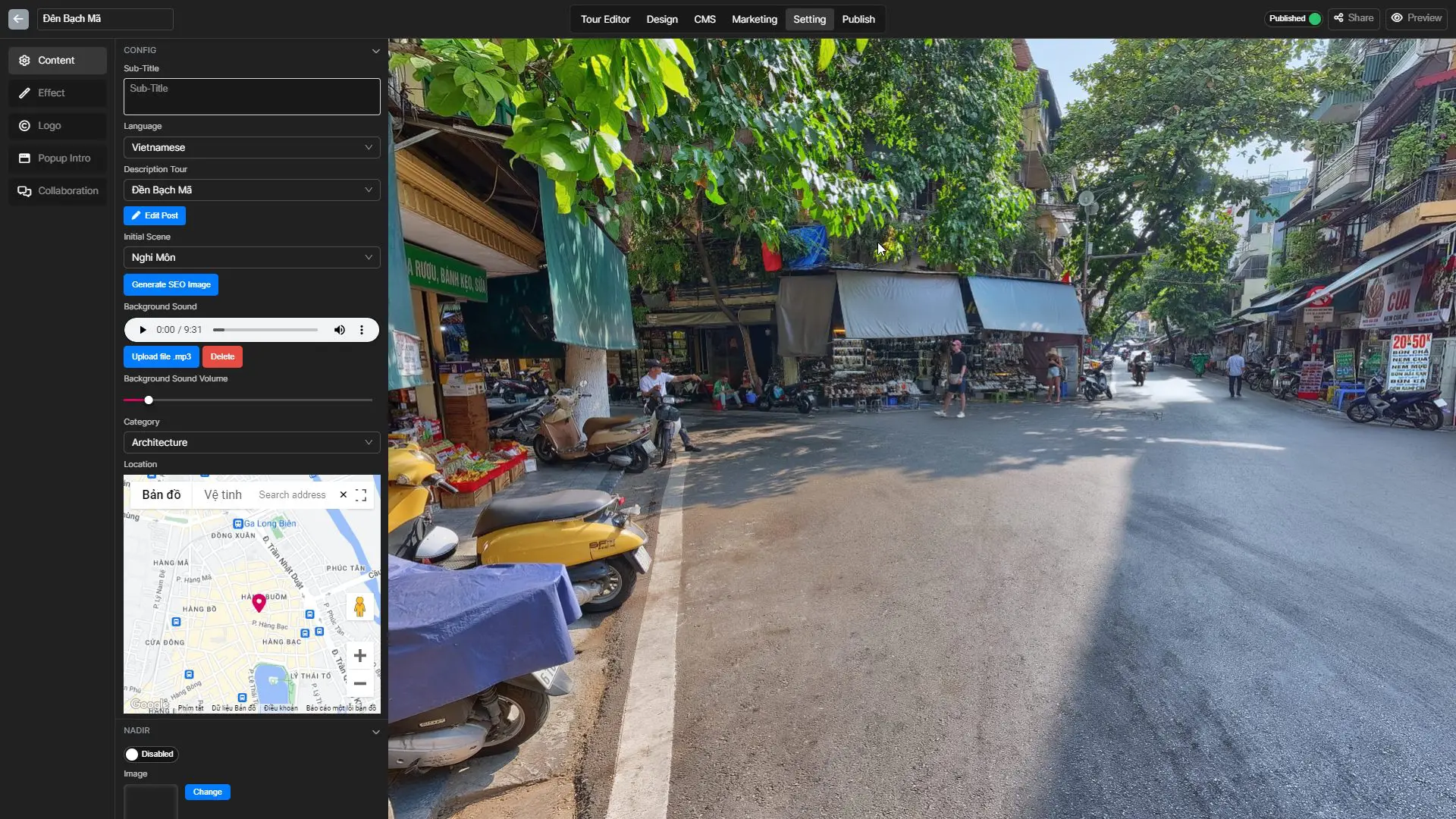Zoom in on the location map
Image resolution: width=1456 pixels, height=819 pixels.
point(360,656)
